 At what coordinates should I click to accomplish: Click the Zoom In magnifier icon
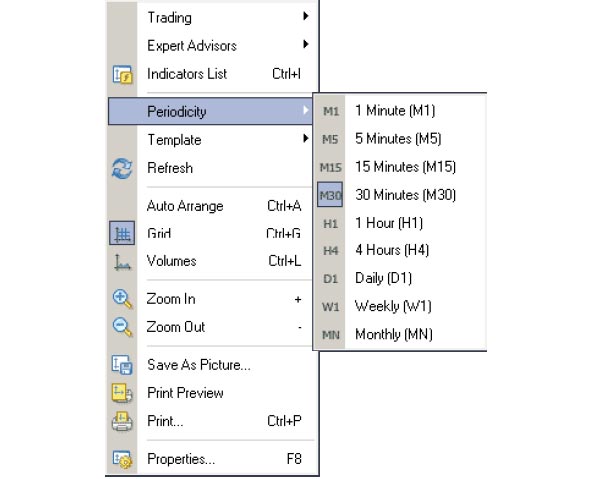click(x=122, y=299)
